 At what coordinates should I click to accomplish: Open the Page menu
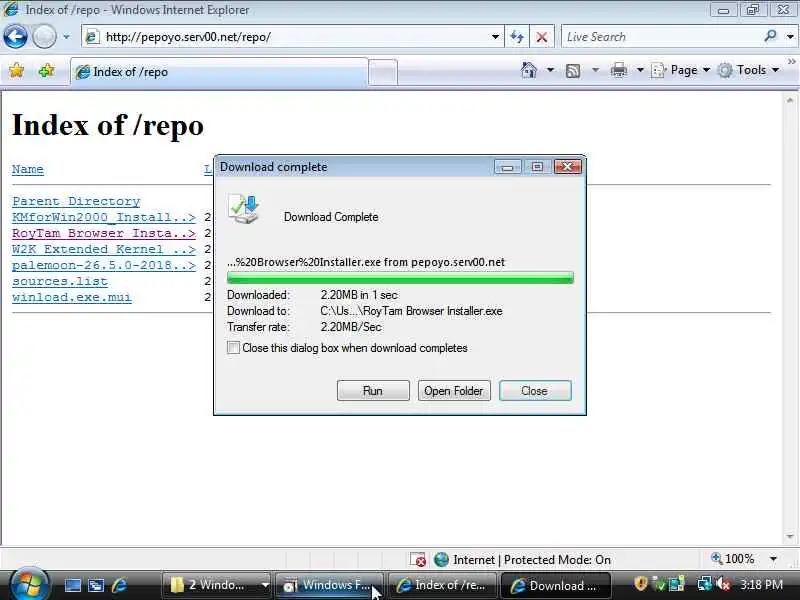(x=681, y=70)
